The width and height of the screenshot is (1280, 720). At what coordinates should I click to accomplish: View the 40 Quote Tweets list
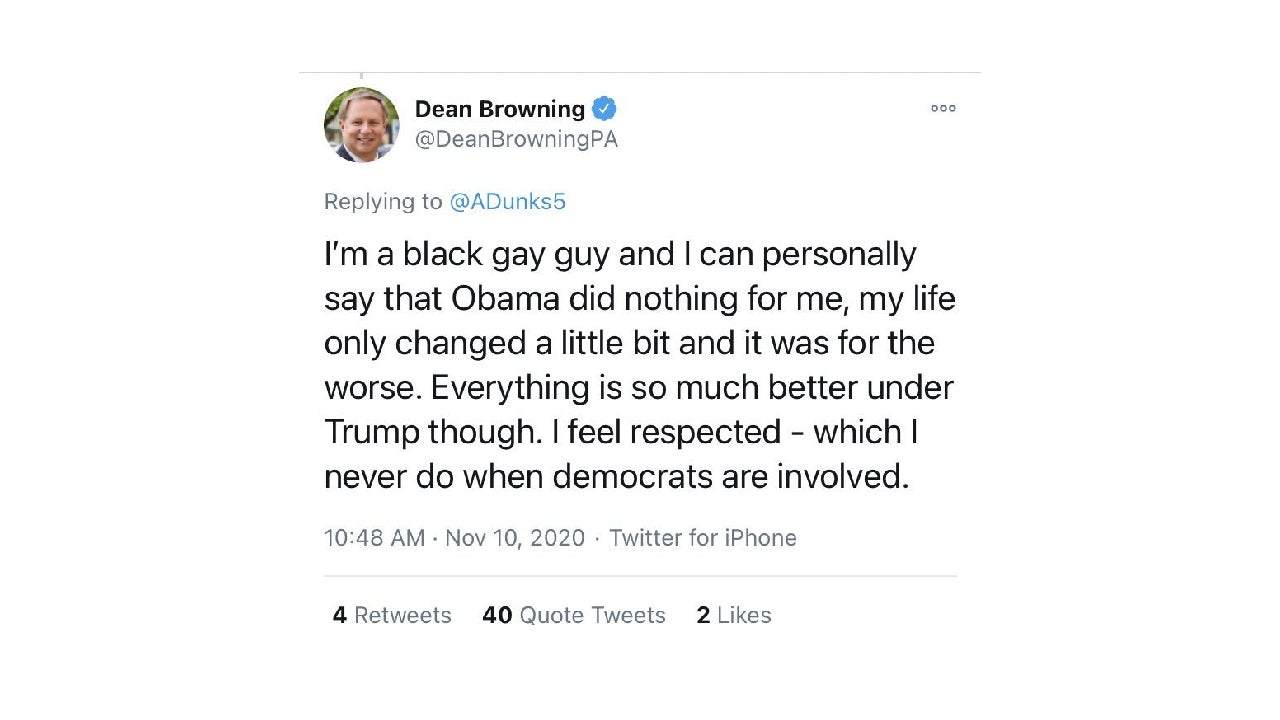[574, 615]
